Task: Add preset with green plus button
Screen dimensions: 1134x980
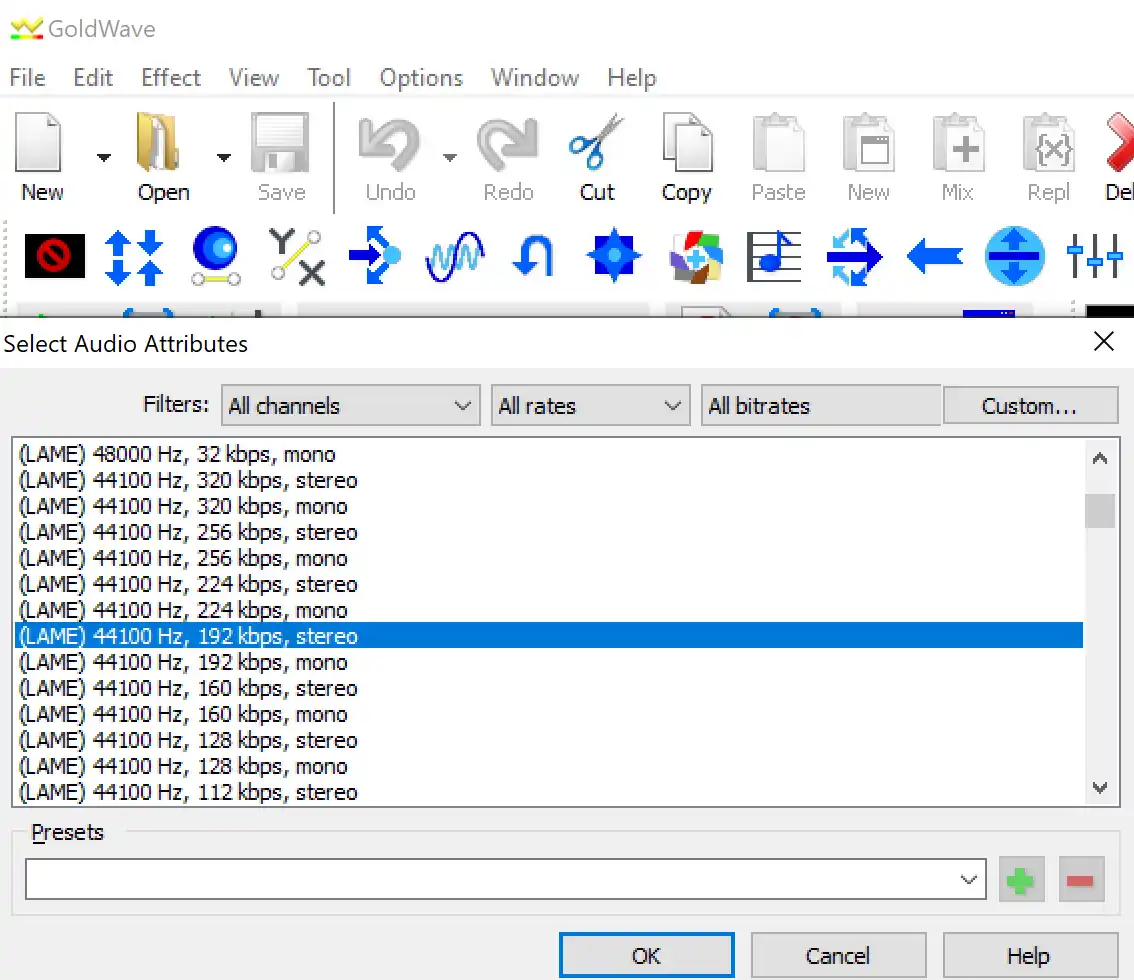Action: click(x=1020, y=880)
